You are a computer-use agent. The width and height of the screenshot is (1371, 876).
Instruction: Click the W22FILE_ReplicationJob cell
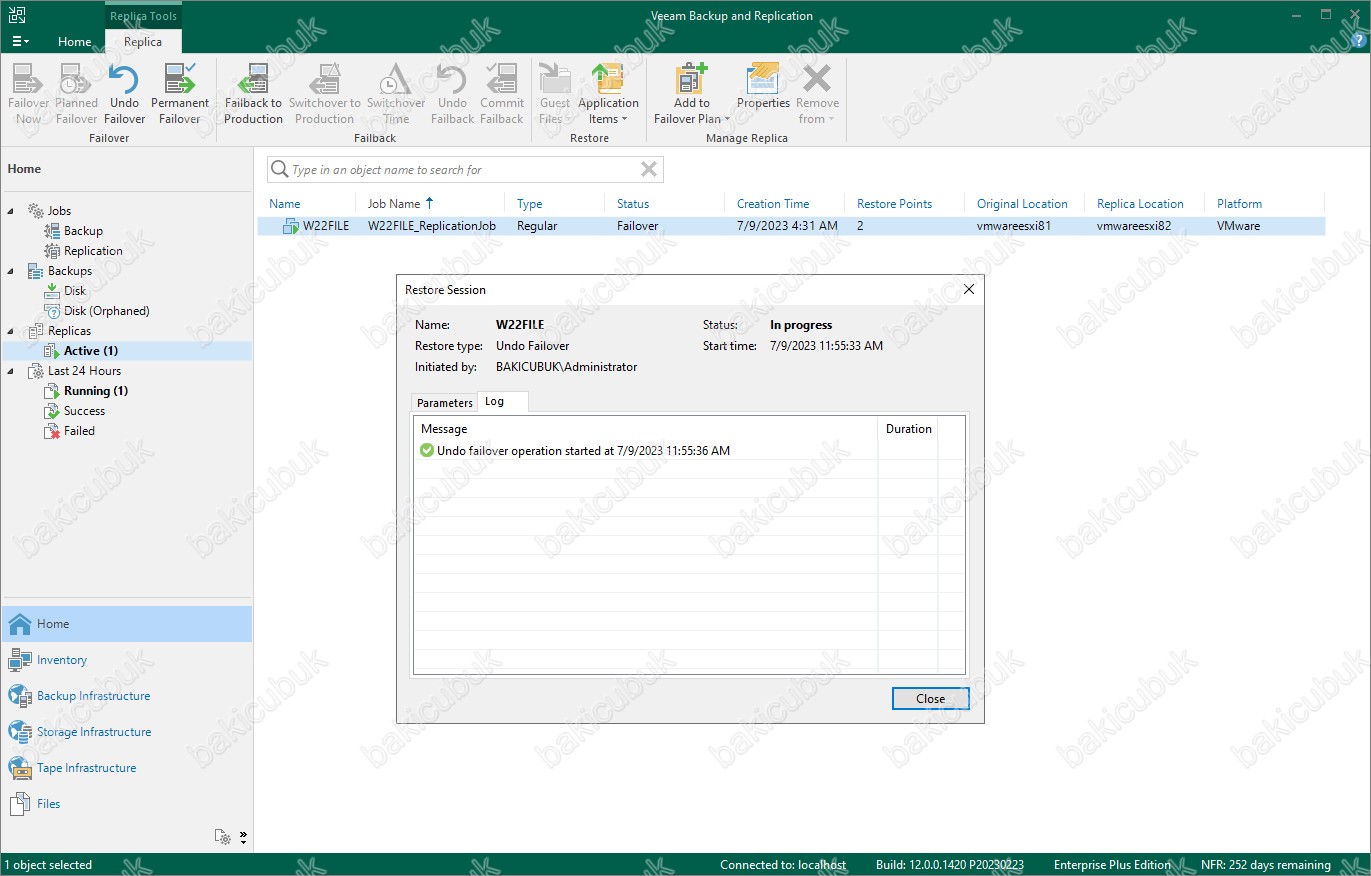tap(432, 226)
